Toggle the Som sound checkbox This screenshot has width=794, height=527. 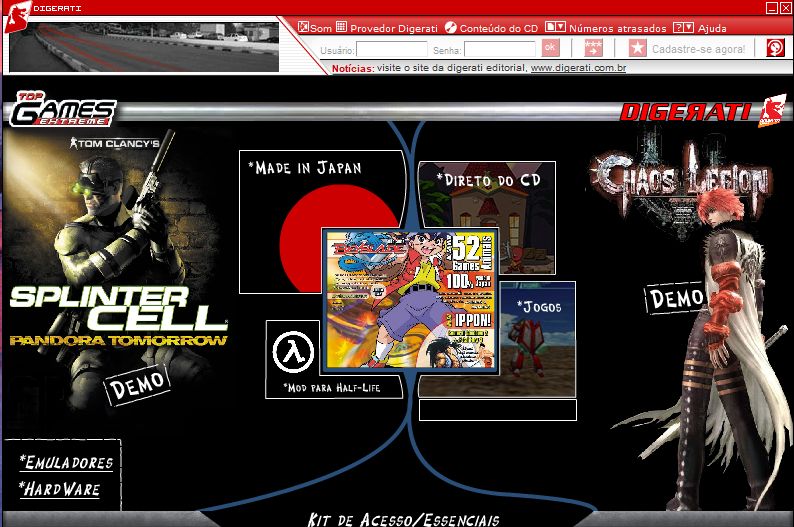tap(303, 27)
